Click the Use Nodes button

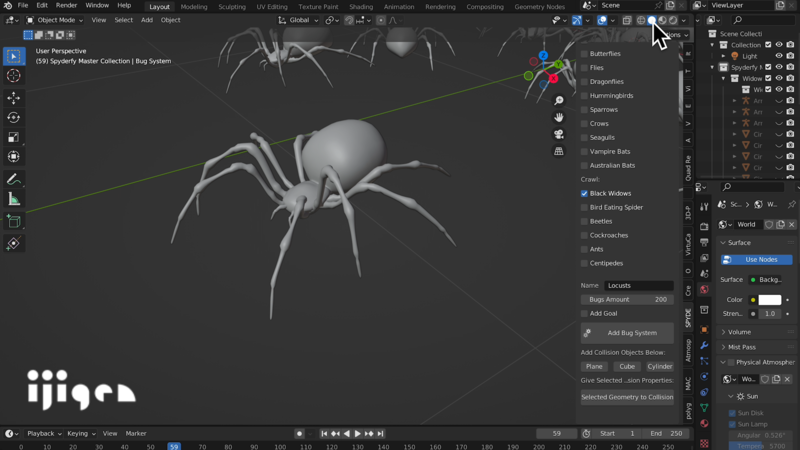click(757, 260)
